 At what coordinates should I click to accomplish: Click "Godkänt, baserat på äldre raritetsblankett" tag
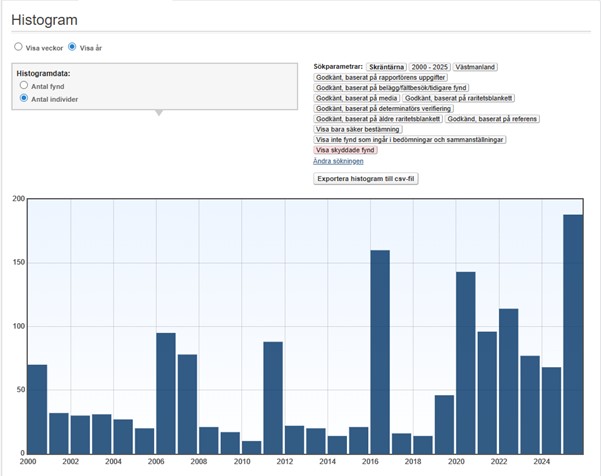(378, 119)
